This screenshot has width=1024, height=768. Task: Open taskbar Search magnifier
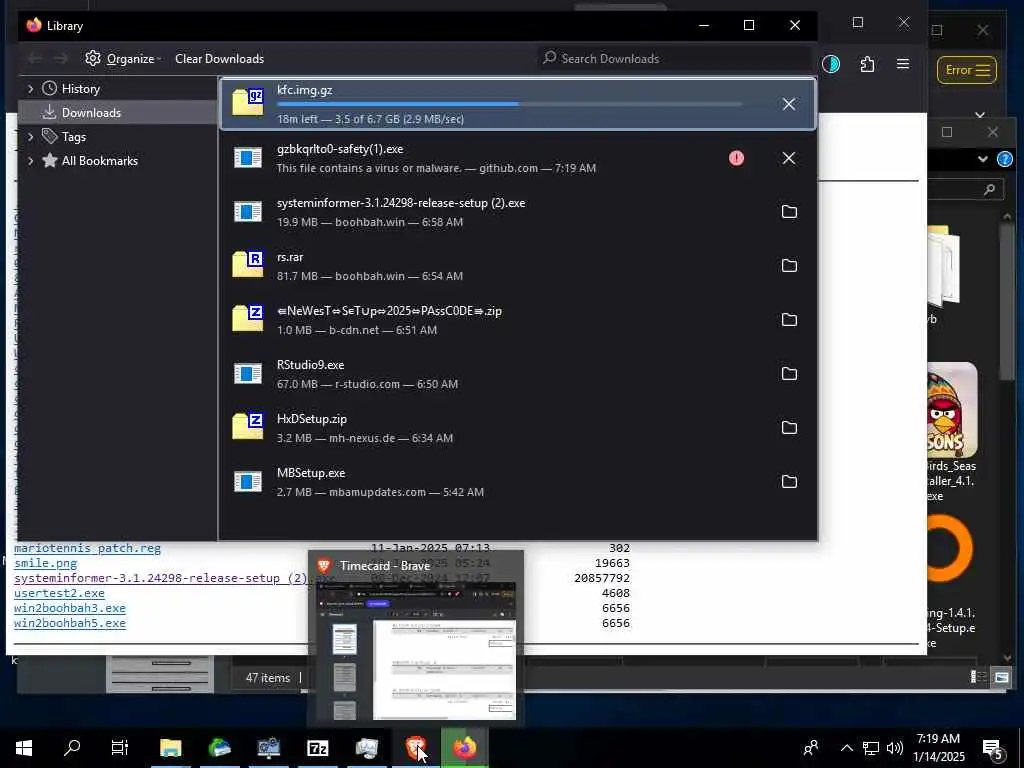coord(72,748)
